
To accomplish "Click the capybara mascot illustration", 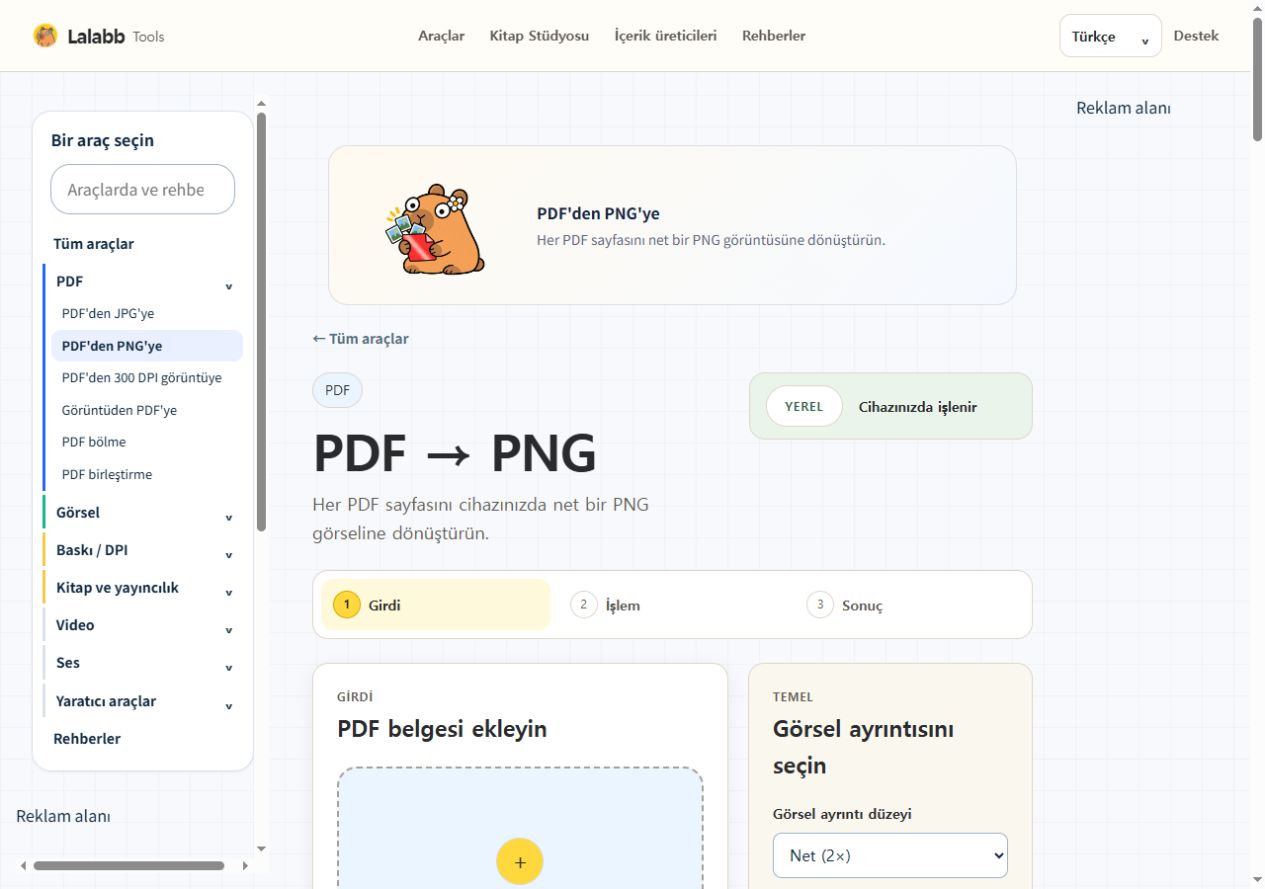I will (435, 229).
